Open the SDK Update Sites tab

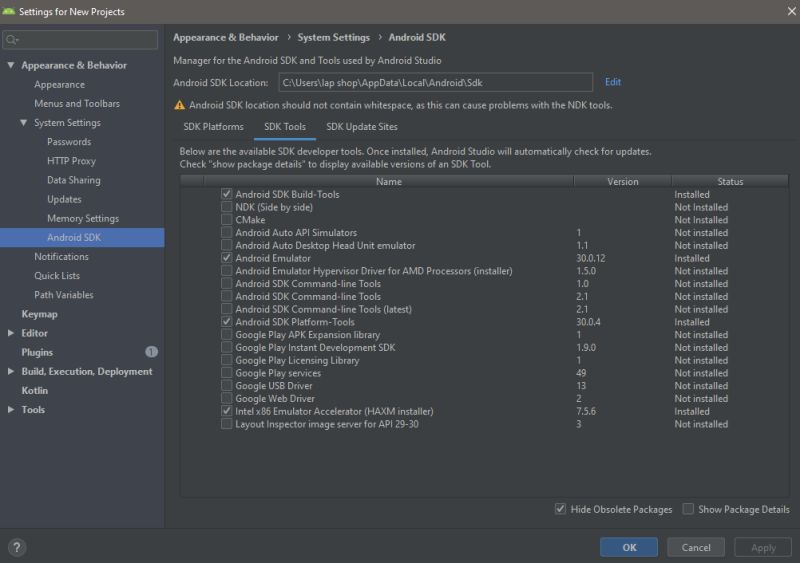pos(362,127)
